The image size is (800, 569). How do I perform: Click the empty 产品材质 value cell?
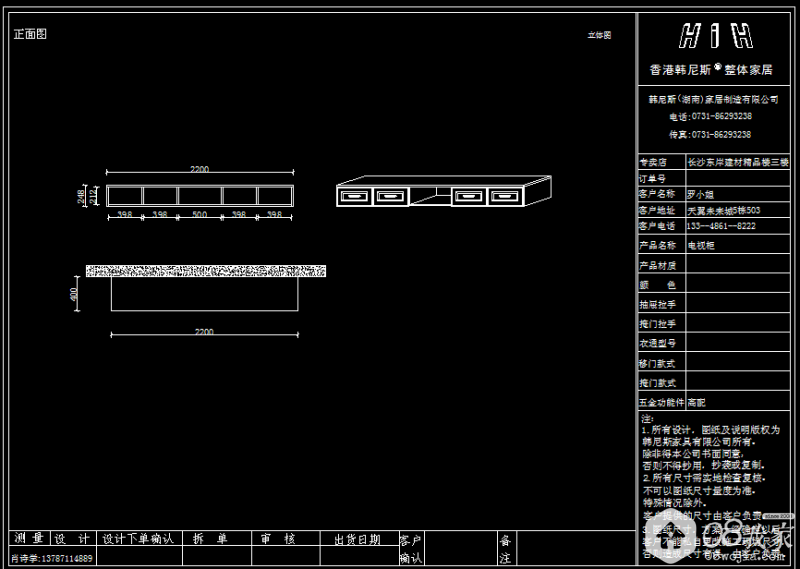tap(738, 265)
